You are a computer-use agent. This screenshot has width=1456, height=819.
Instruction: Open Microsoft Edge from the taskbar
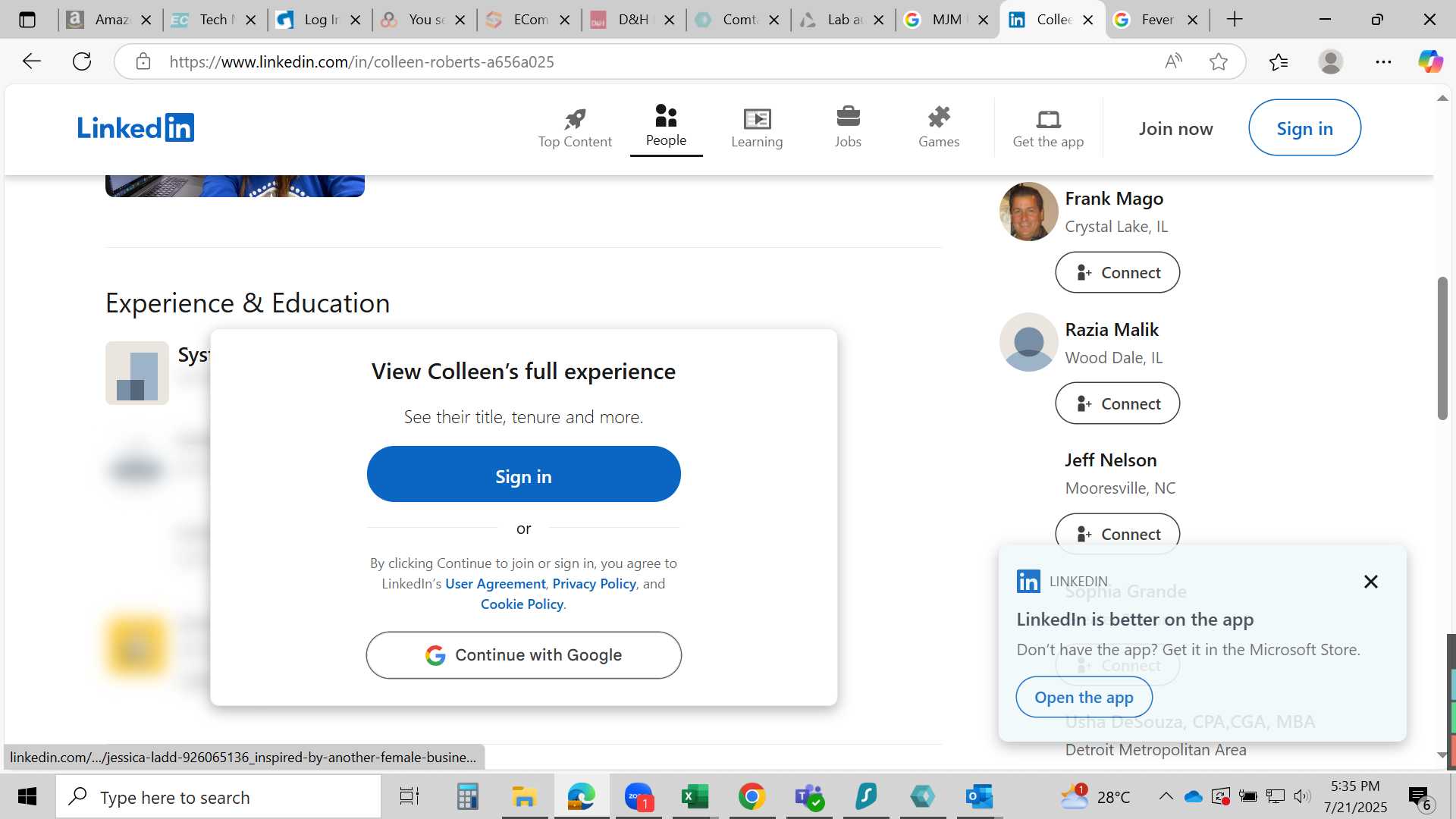582,797
